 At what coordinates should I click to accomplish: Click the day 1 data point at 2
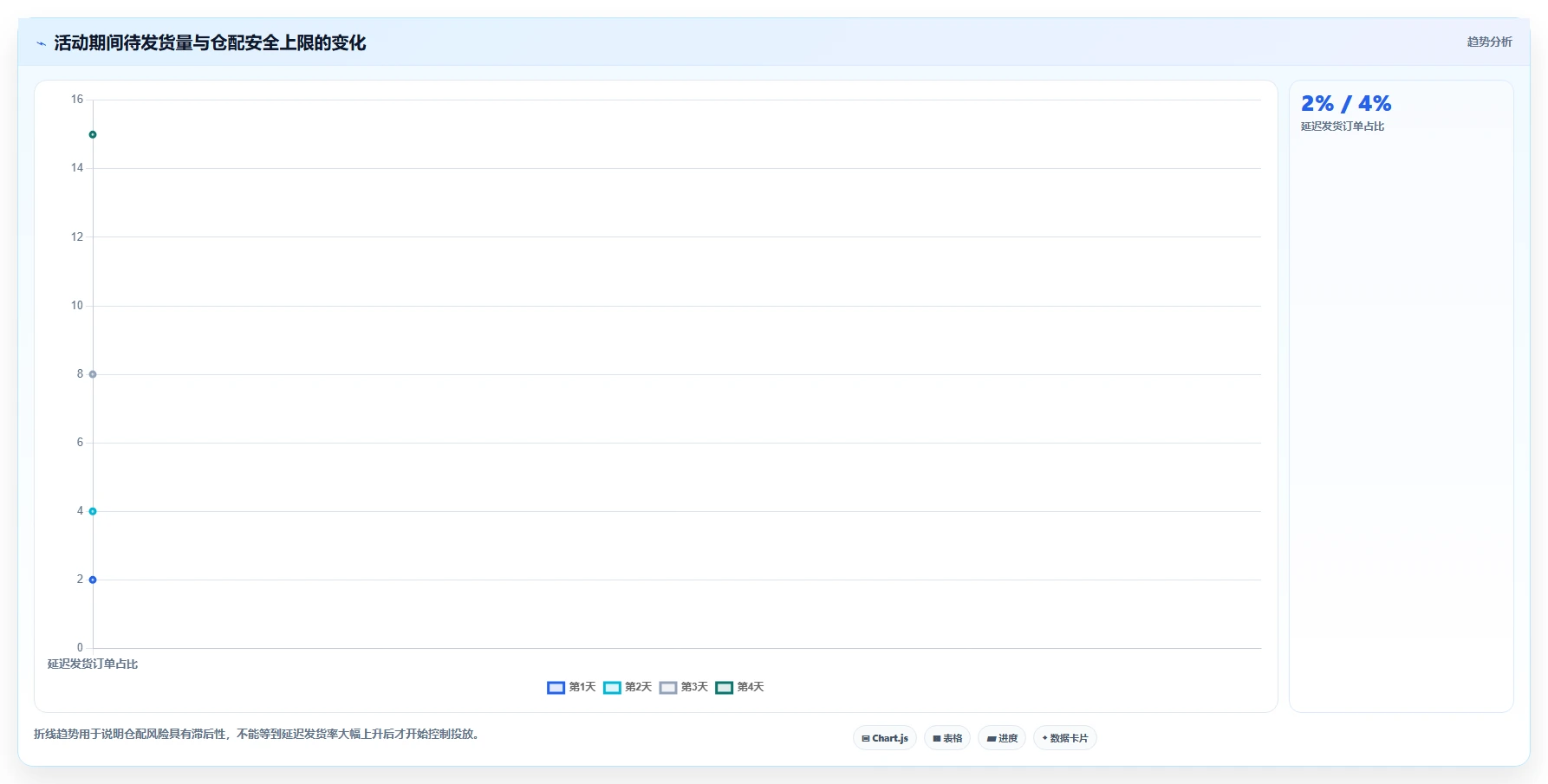[93, 580]
